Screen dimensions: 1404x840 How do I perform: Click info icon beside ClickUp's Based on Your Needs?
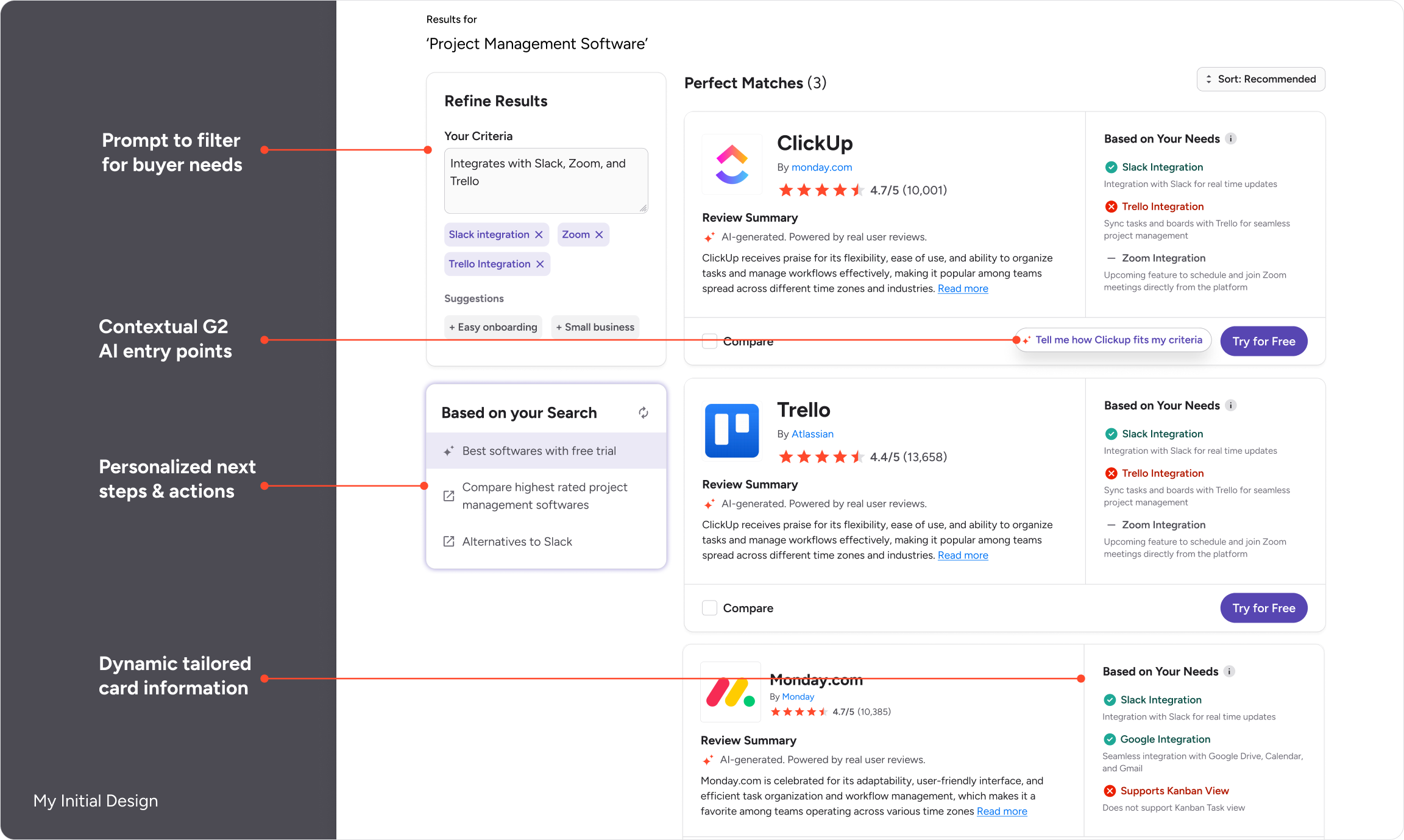click(x=1231, y=139)
